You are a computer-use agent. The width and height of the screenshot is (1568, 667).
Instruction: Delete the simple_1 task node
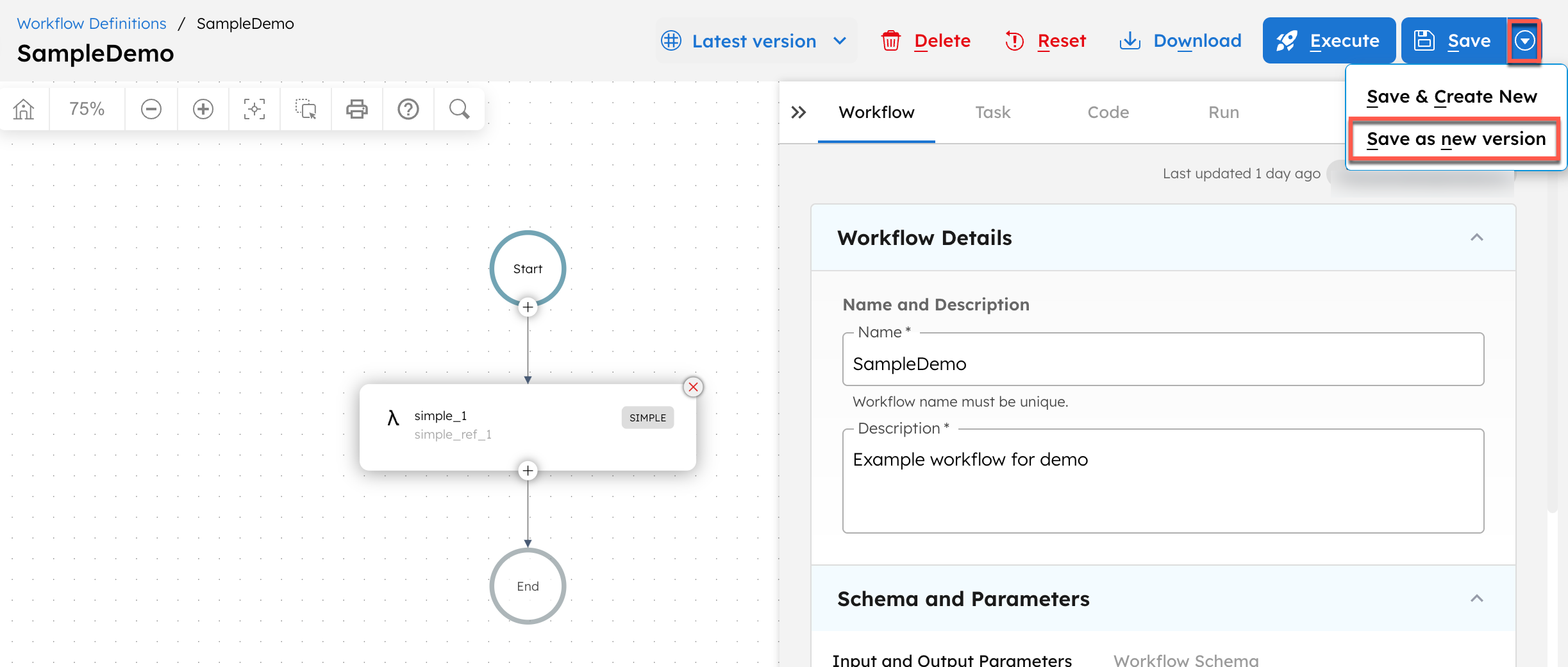point(693,387)
